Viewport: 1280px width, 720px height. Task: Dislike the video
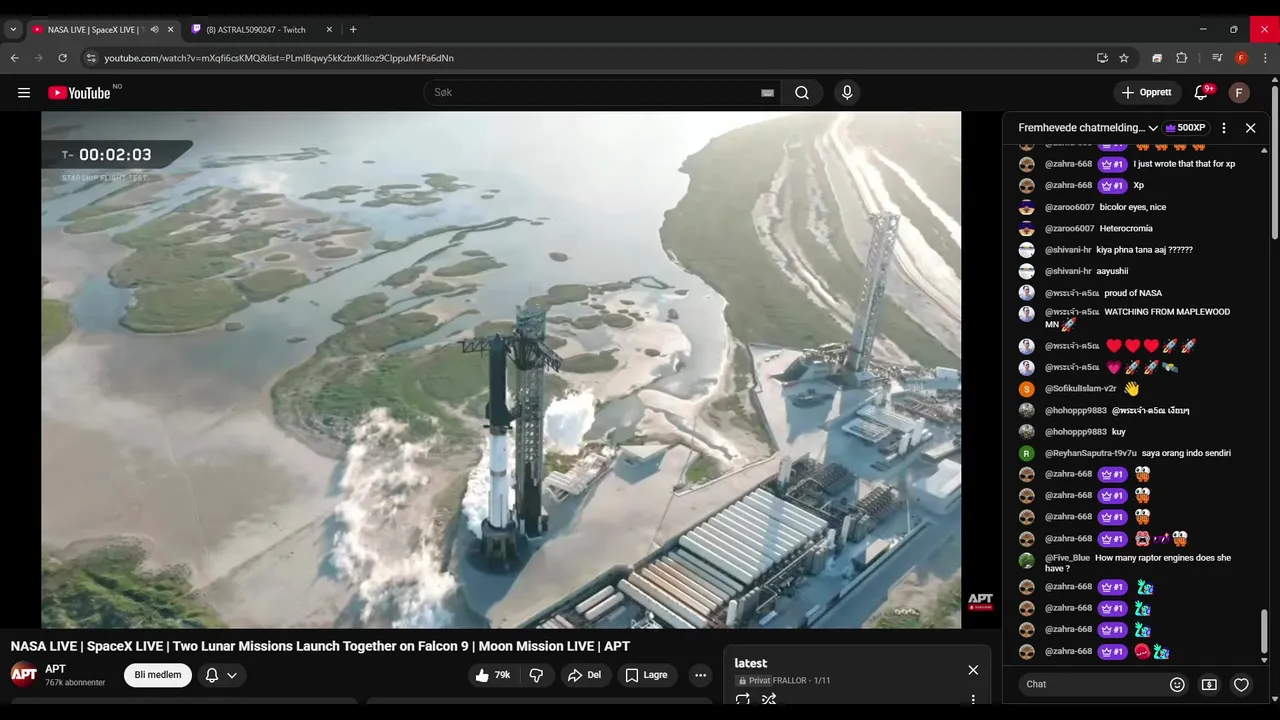tap(536, 675)
